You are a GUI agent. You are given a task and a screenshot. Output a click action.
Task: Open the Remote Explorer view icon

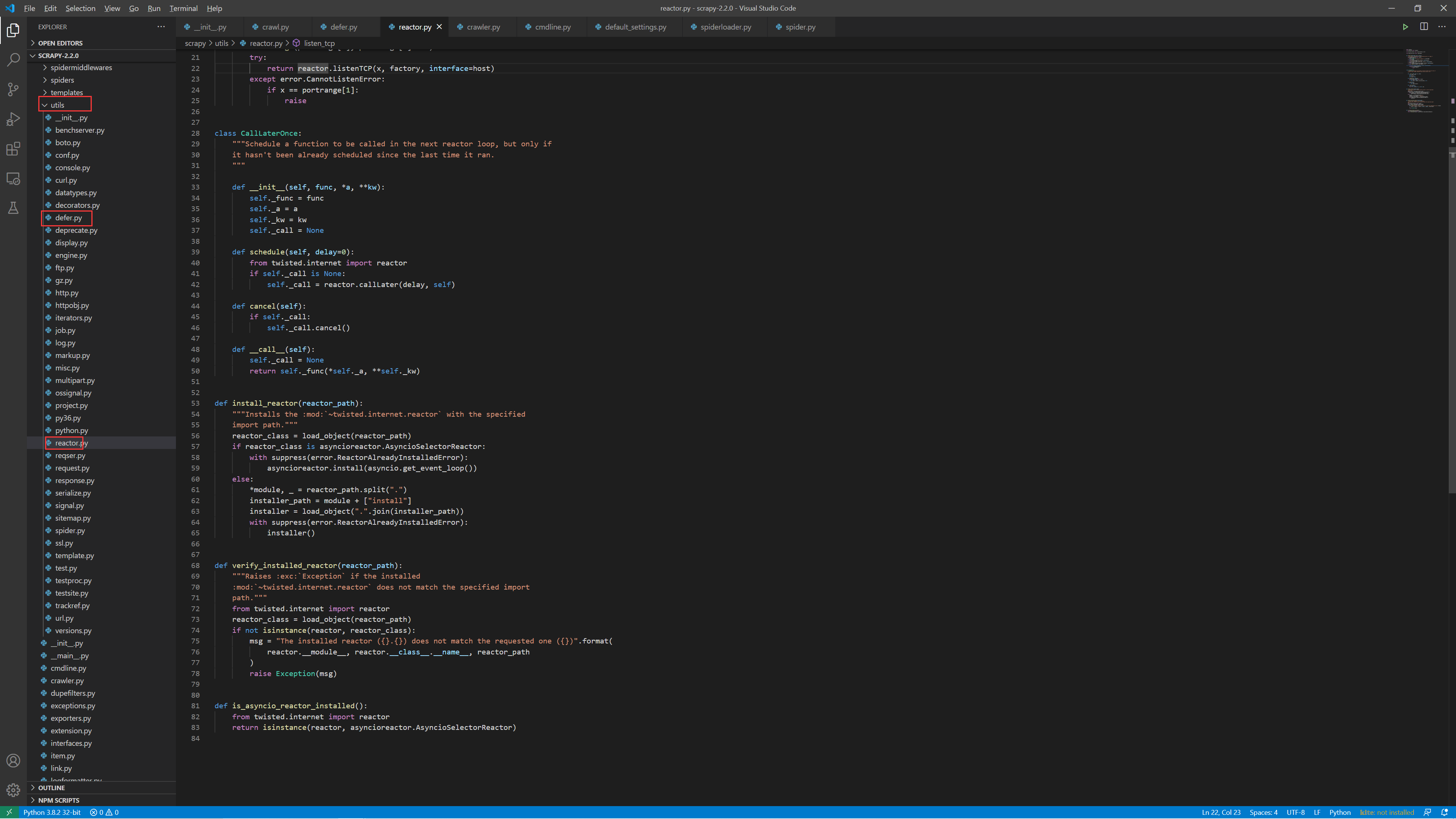(x=13, y=179)
